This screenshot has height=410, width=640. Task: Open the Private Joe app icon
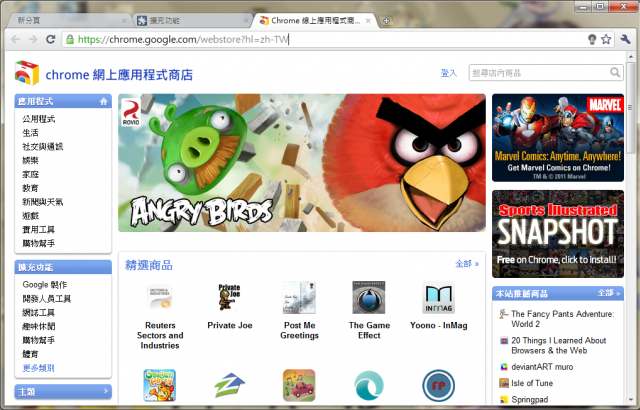click(x=229, y=297)
